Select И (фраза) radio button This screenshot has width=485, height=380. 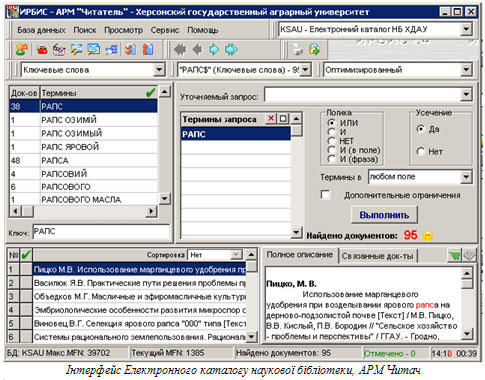click(331, 159)
